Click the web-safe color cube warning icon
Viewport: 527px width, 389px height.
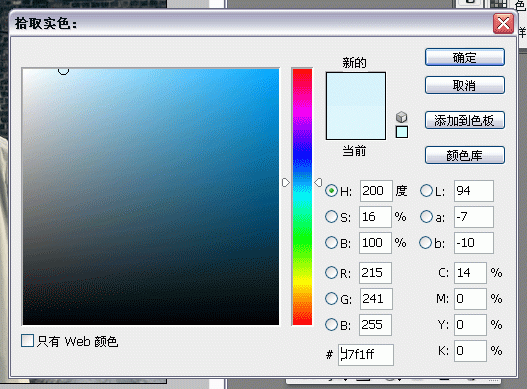[401, 117]
